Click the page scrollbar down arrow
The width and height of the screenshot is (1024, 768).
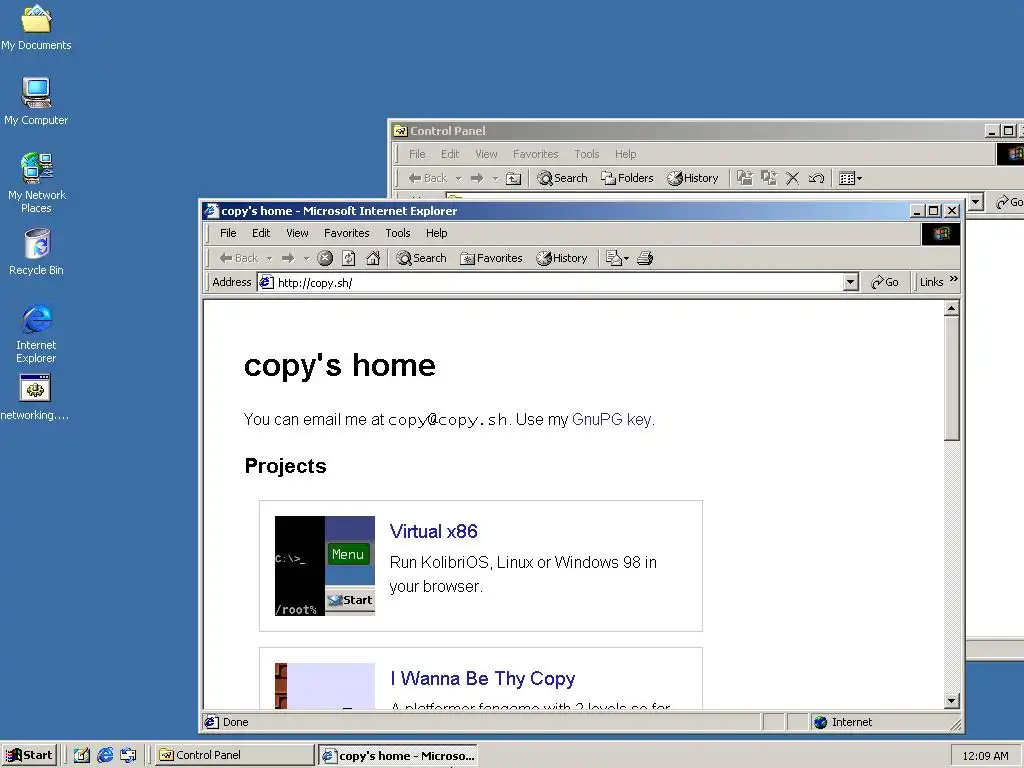952,701
